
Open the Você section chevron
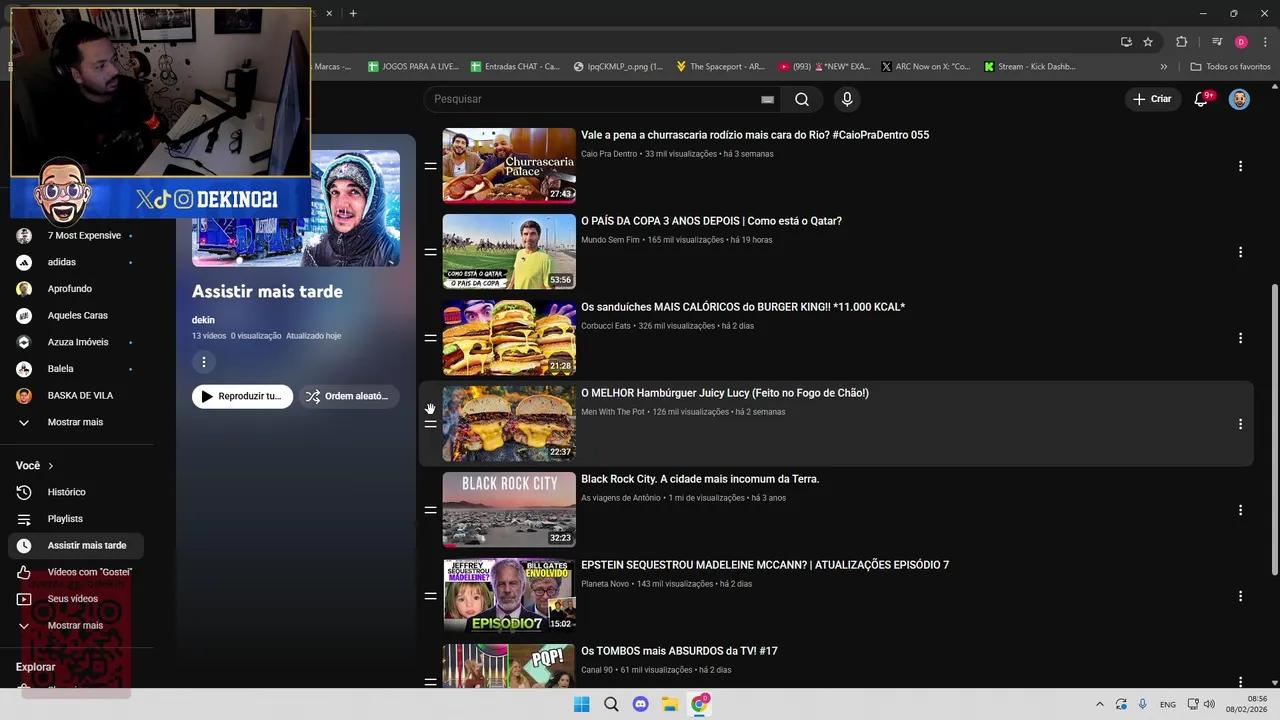pos(50,466)
